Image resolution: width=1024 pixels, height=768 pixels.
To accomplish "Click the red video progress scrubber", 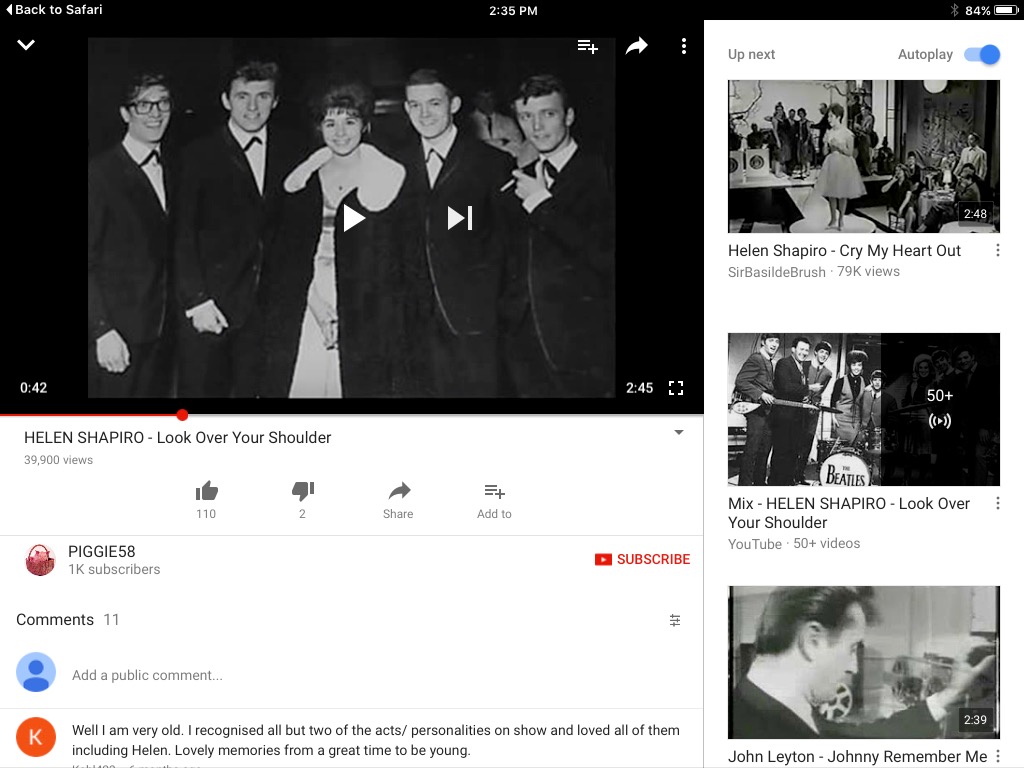I will point(182,415).
